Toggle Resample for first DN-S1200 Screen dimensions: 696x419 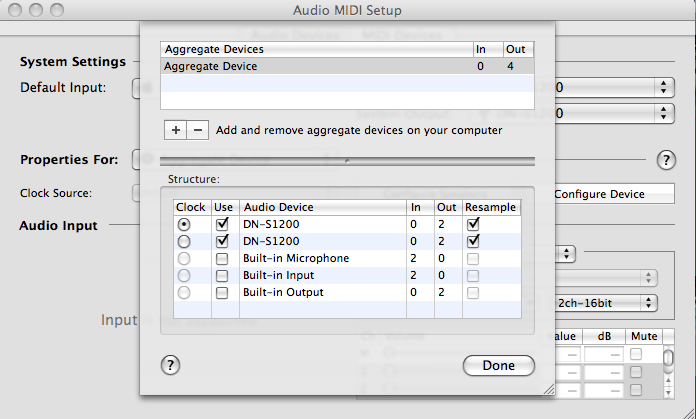[x=473, y=224]
